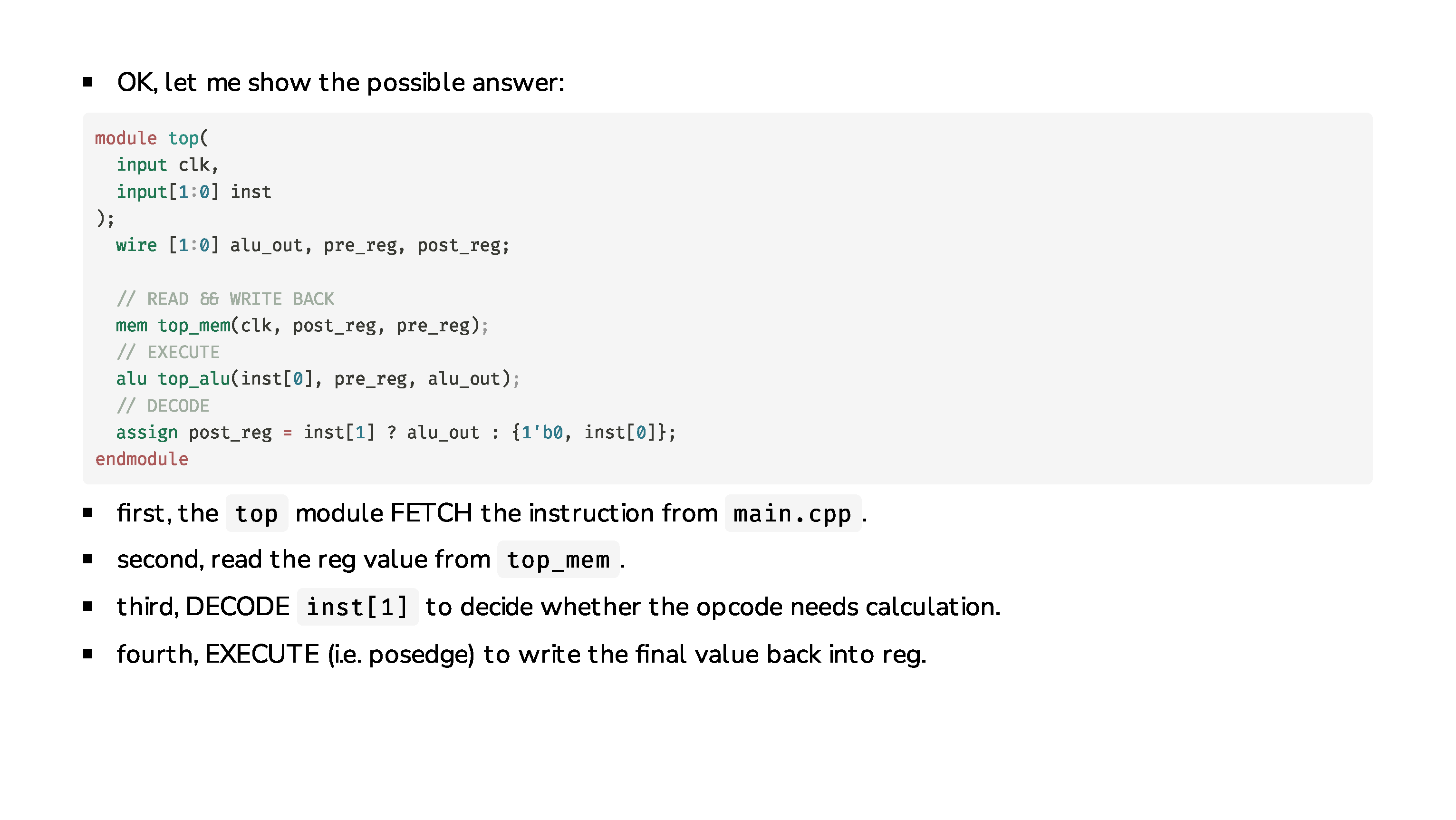Click the '// DECODE' comment line
This screenshot has width=1456, height=820.
pos(163,406)
